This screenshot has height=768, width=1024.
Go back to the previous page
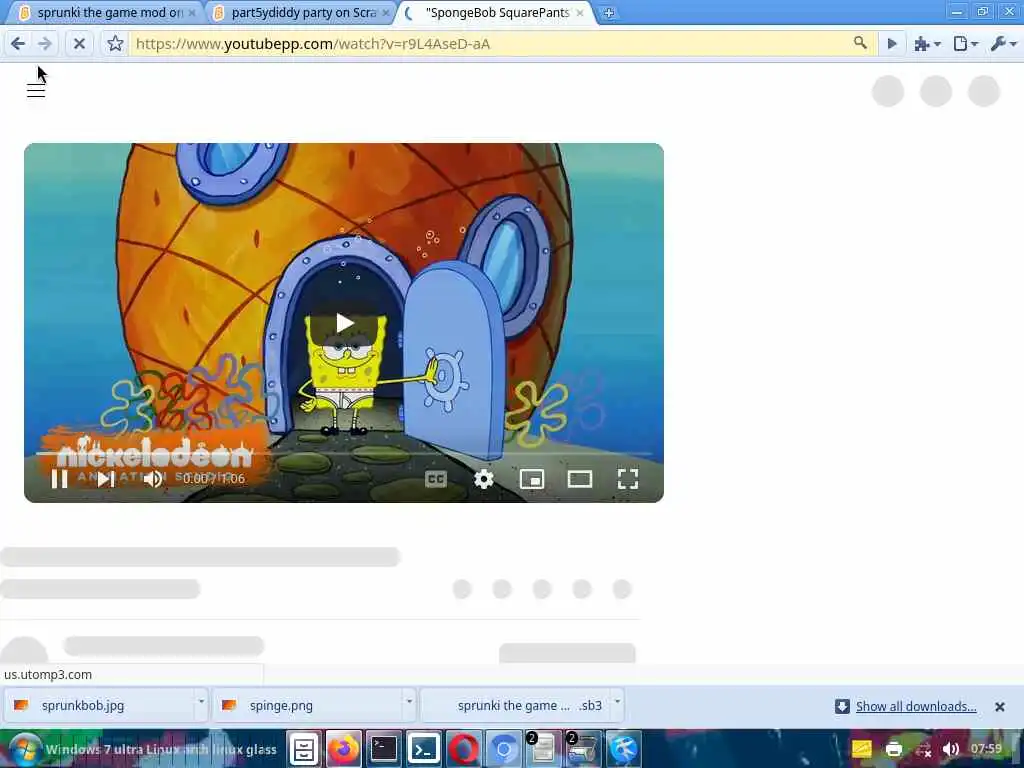click(18, 44)
